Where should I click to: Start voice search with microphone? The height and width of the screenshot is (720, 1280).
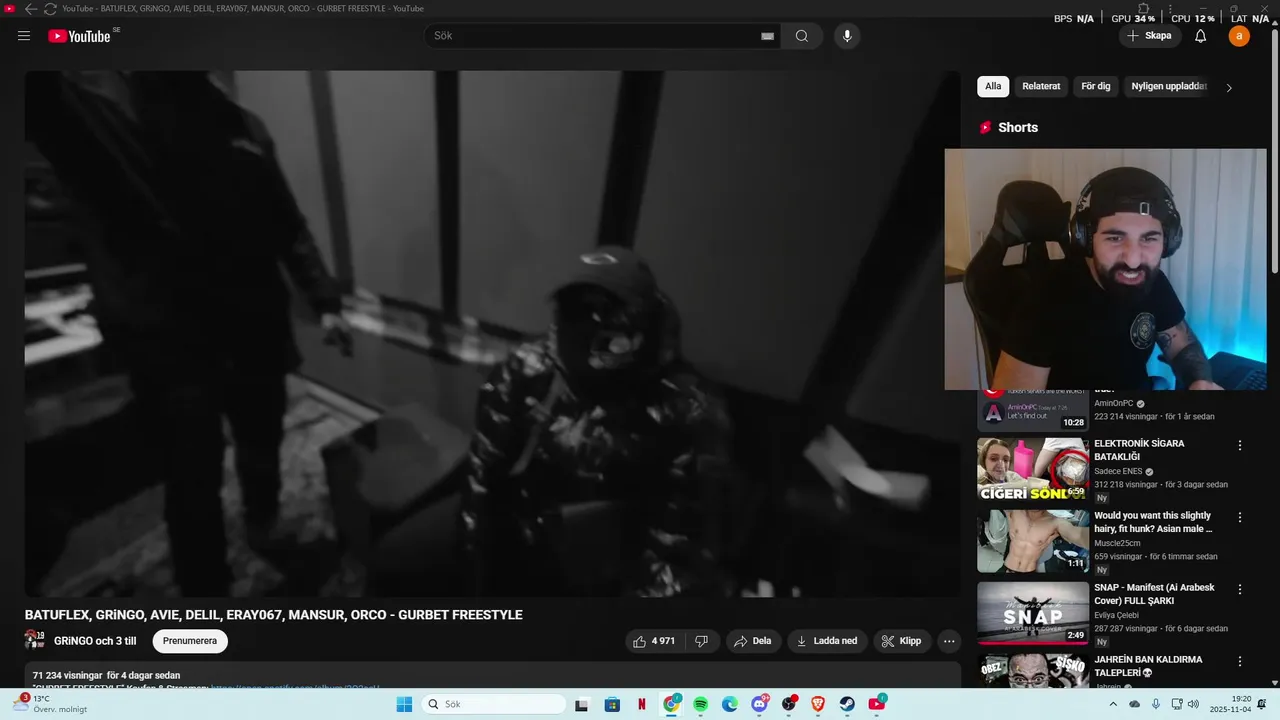(847, 36)
